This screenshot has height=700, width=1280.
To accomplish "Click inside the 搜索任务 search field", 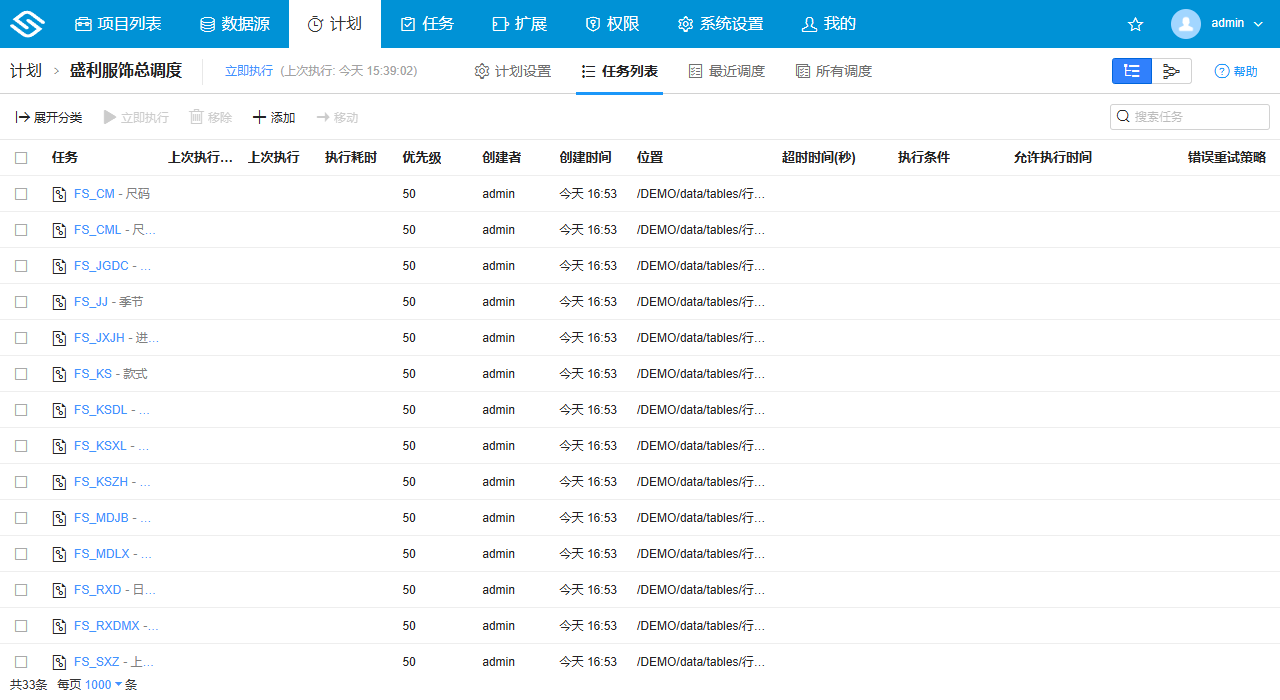I will click(1190, 116).
